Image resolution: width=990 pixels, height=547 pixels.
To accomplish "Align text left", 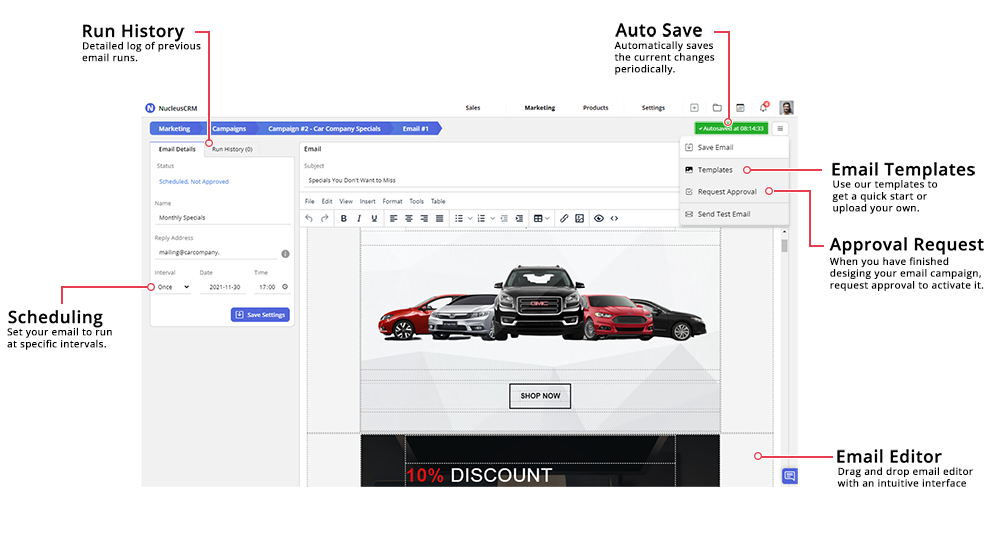I will [x=393, y=219].
